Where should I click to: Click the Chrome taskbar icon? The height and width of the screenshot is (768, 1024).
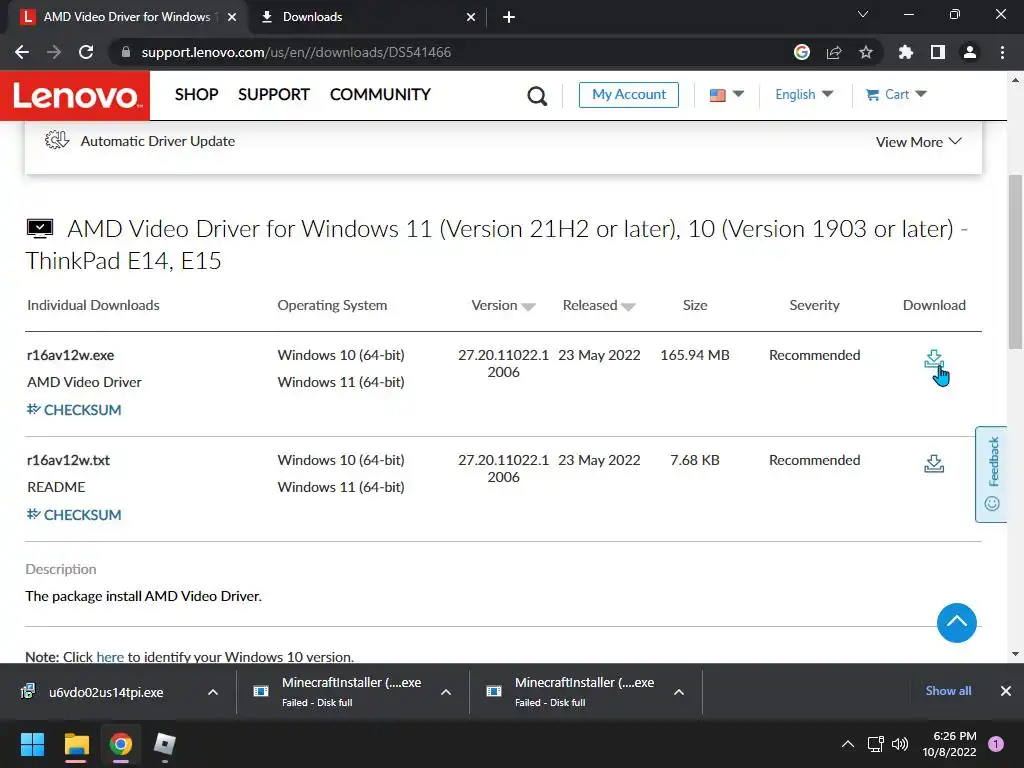121,744
